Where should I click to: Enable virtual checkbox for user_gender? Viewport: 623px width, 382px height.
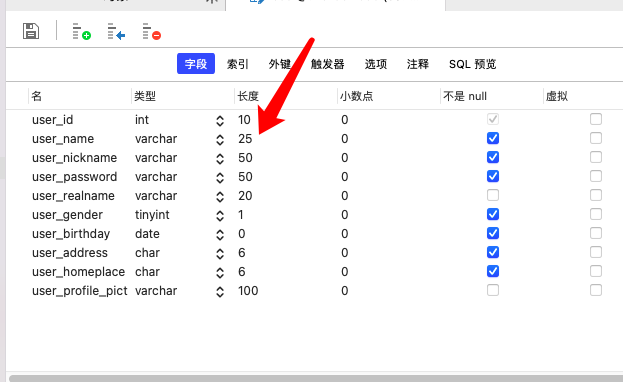[596, 214]
